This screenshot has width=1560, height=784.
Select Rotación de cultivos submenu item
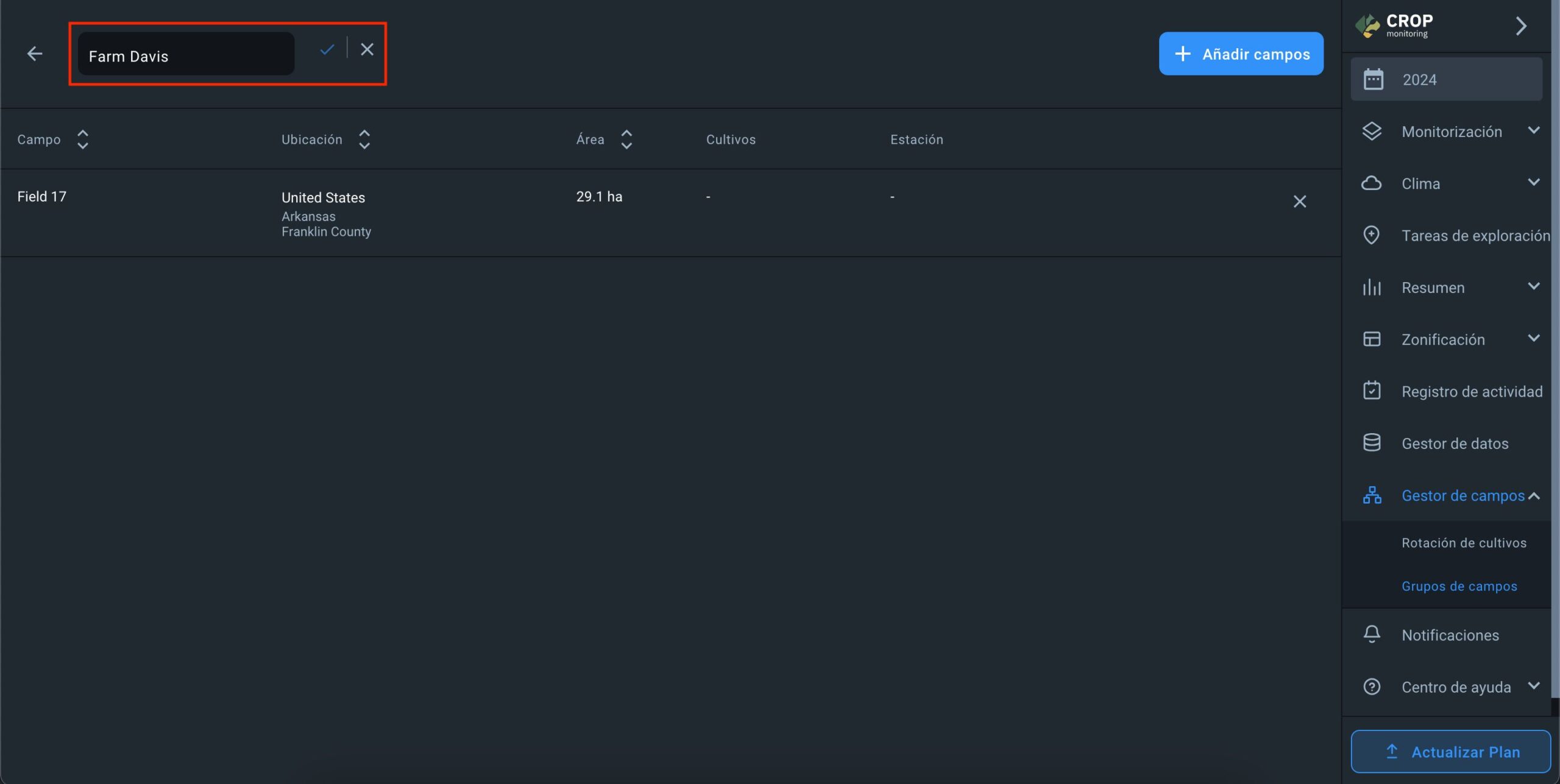point(1464,543)
